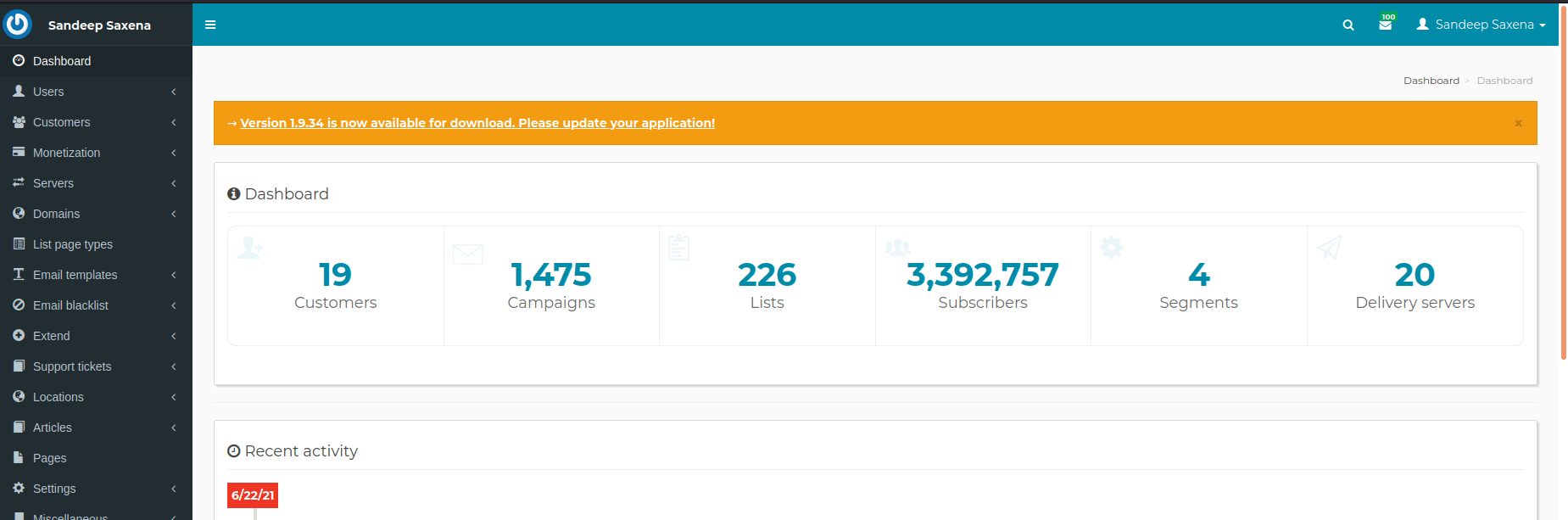Screen dimensions: 1568x520
Task: Open the Customers sidebar menu
Action: pos(96,122)
